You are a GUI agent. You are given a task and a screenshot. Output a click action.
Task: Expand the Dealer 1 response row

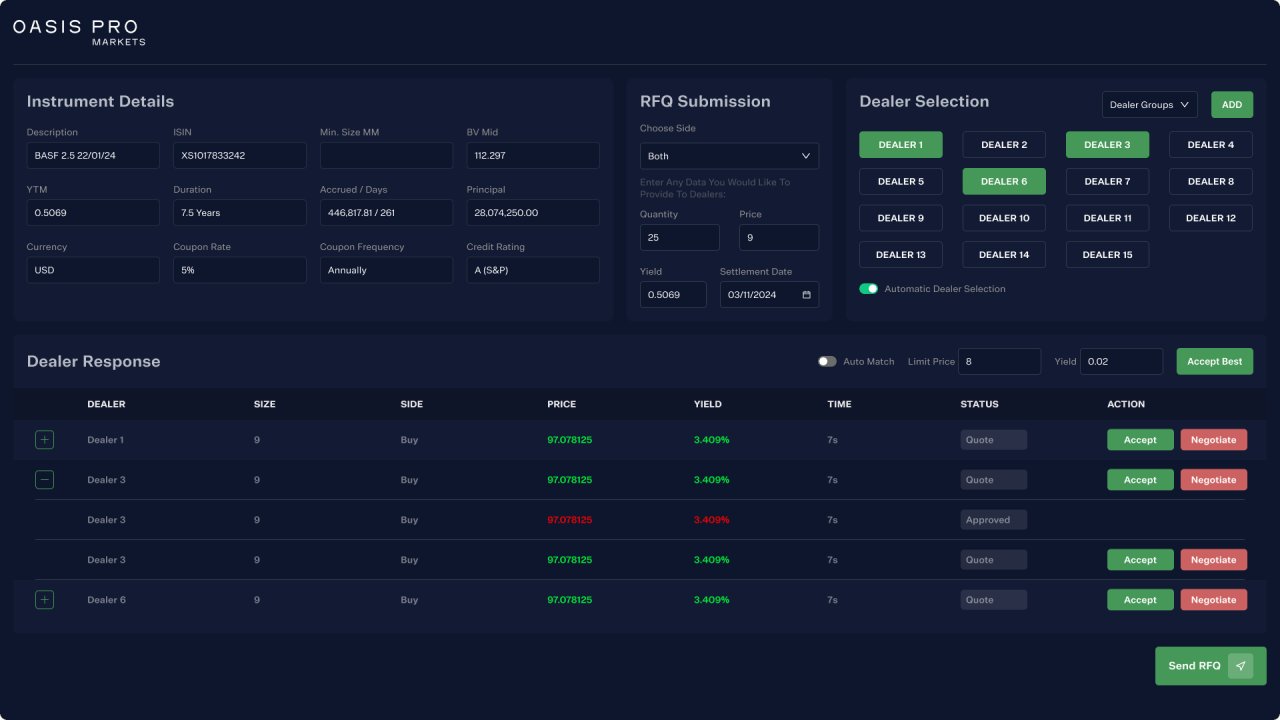44,439
